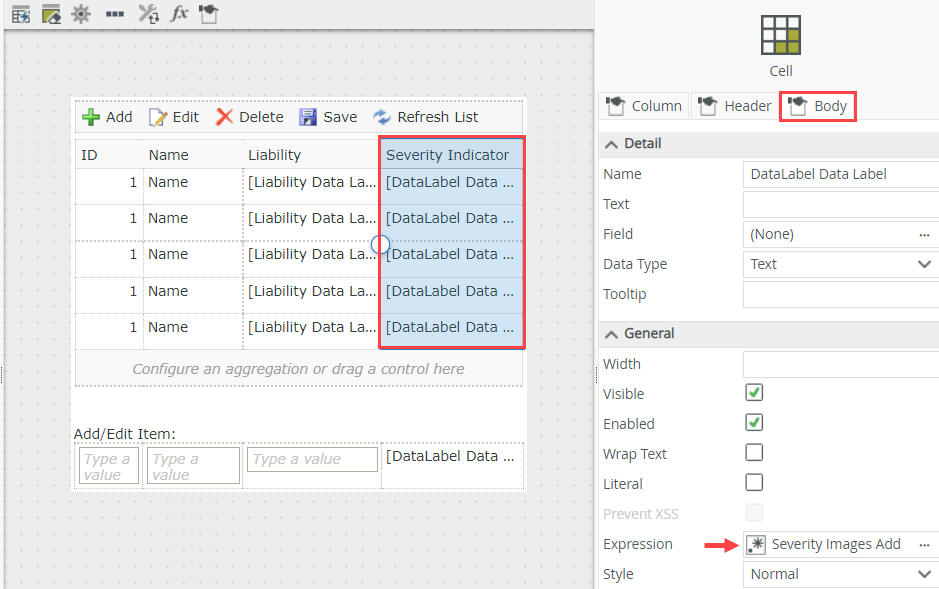The width and height of the screenshot is (939, 589).
Task: Click the Delete red X button
Action: point(250,117)
